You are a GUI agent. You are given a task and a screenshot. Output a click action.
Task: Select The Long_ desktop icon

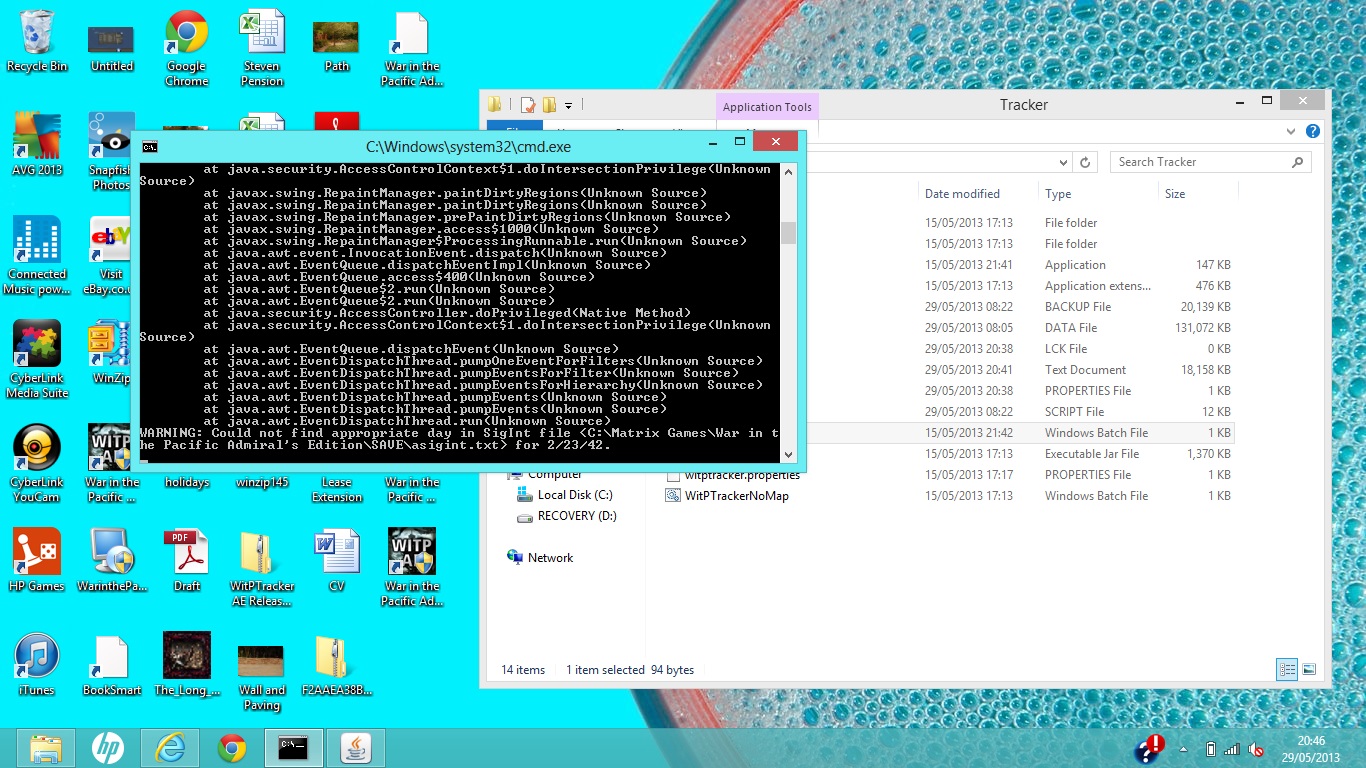coord(186,665)
